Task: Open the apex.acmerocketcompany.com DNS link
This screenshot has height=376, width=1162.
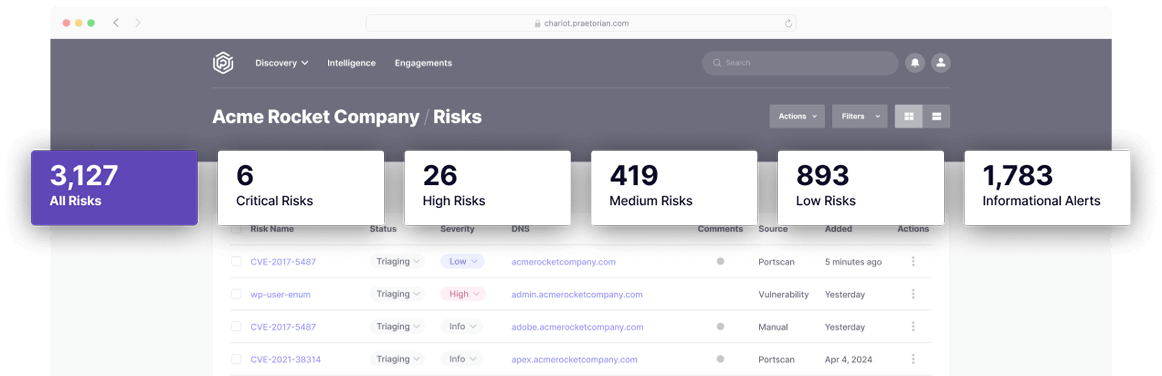Action: 574,360
